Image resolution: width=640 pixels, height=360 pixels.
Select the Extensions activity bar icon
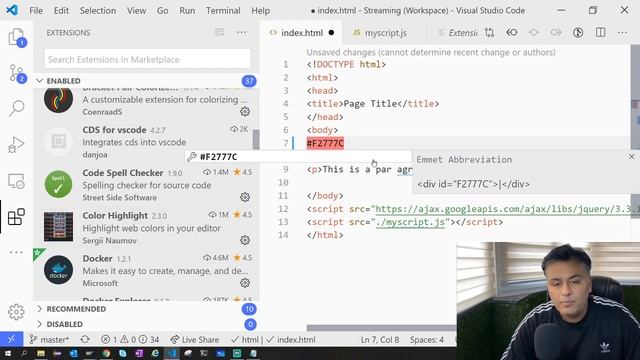(16, 217)
